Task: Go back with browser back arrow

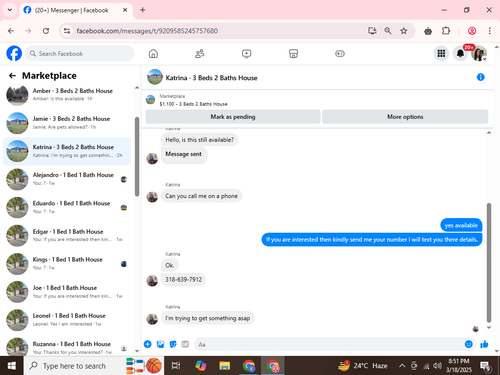Action: pos(11,31)
